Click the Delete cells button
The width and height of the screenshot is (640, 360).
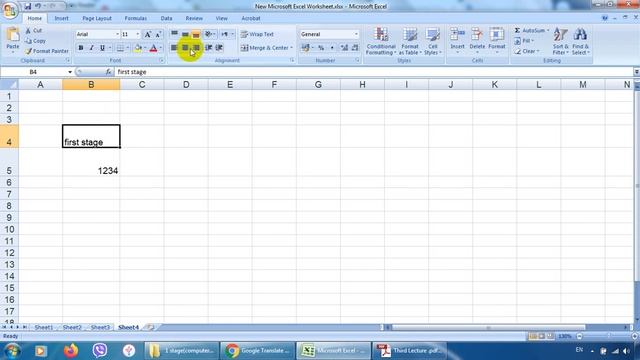coord(477,41)
